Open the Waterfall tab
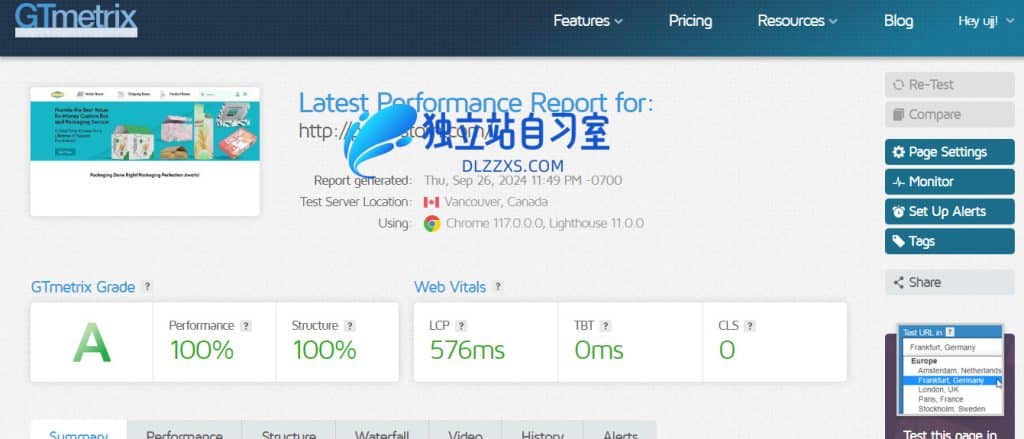Image resolution: width=1024 pixels, height=439 pixels. pos(382,432)
